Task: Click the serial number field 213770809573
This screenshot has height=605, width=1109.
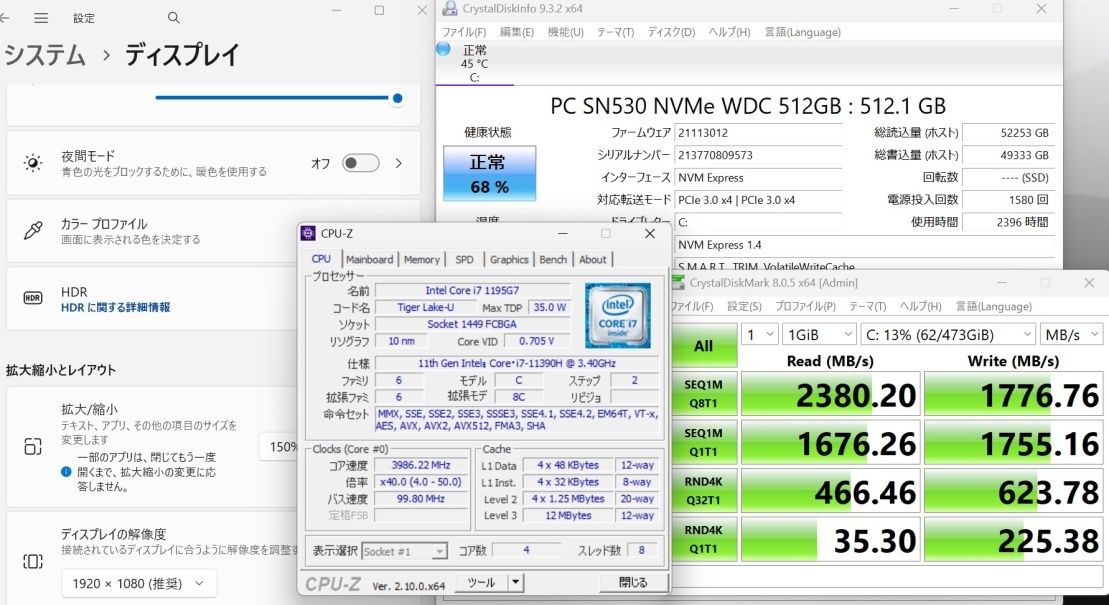Action: point(758,156)
